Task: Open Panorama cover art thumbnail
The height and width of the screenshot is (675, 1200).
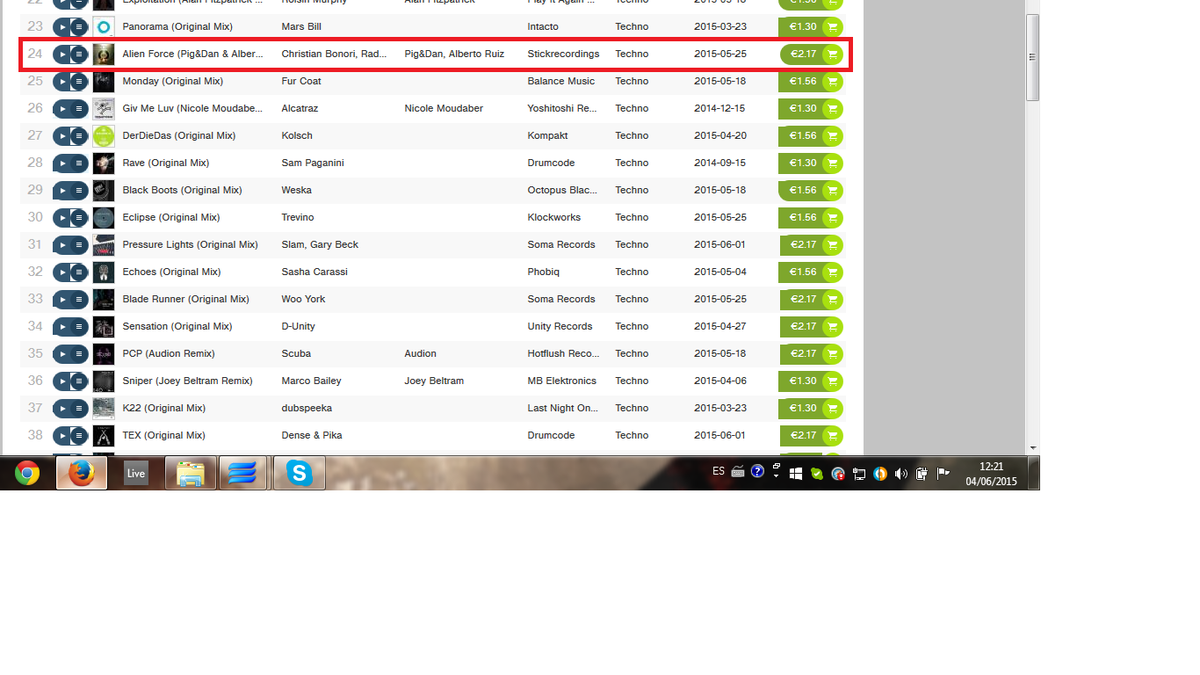Action: click(x=103, y=27)
